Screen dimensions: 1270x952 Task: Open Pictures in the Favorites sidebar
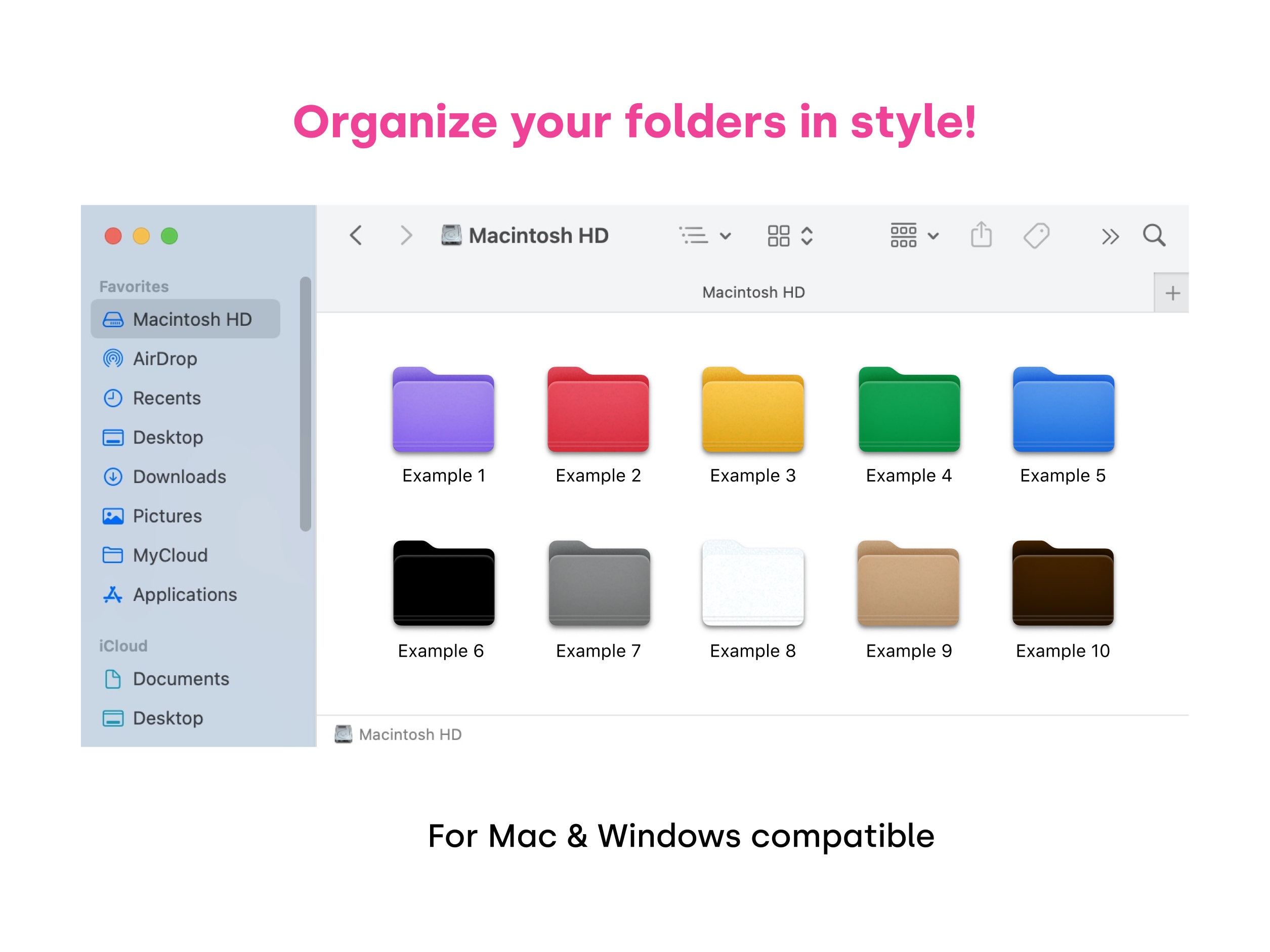point(166,516)
